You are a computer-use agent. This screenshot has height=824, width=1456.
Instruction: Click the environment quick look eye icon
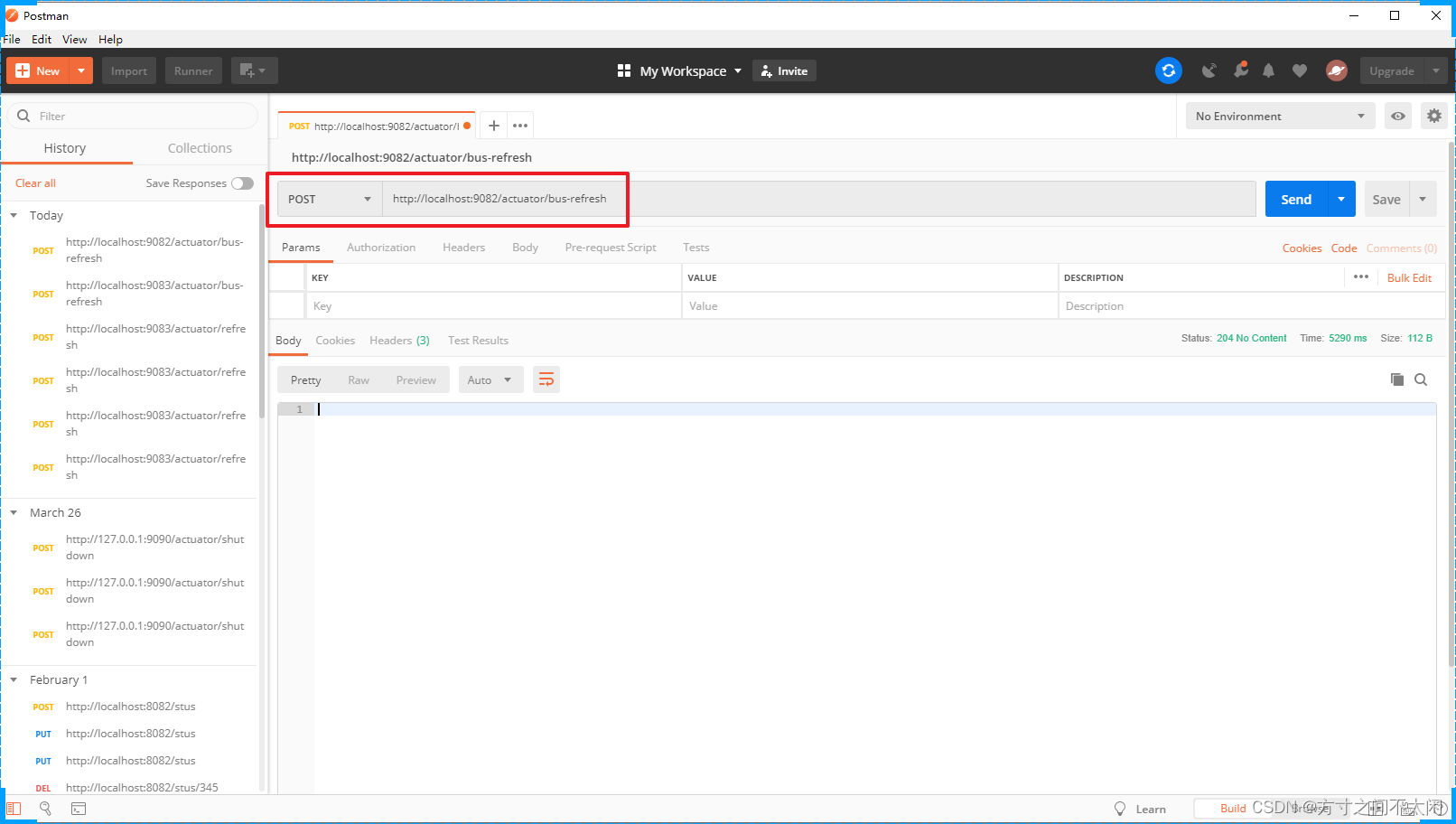pyautogui.click(x=1398, y=116)
